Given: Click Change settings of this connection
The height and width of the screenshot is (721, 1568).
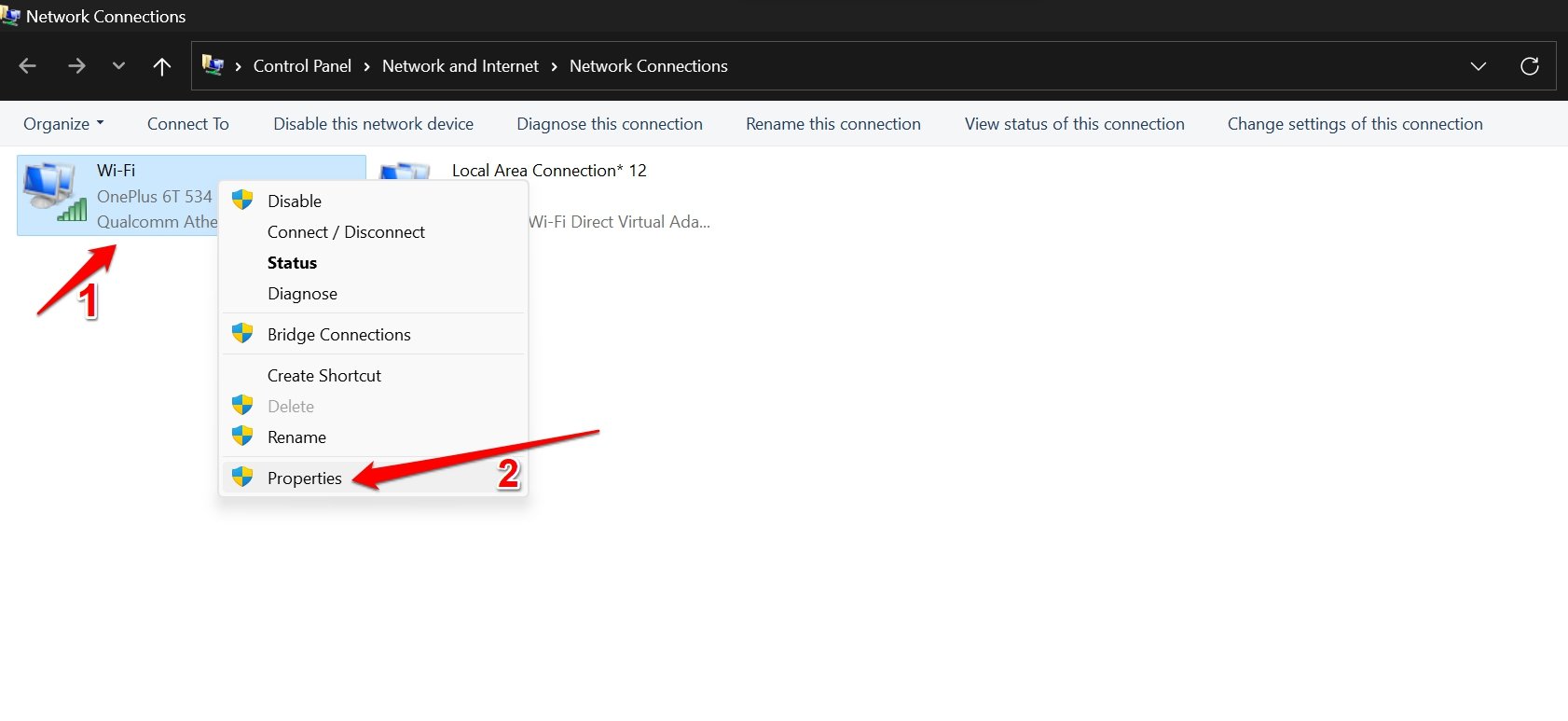Looking at the screenshot, I should coord(1355,124).
